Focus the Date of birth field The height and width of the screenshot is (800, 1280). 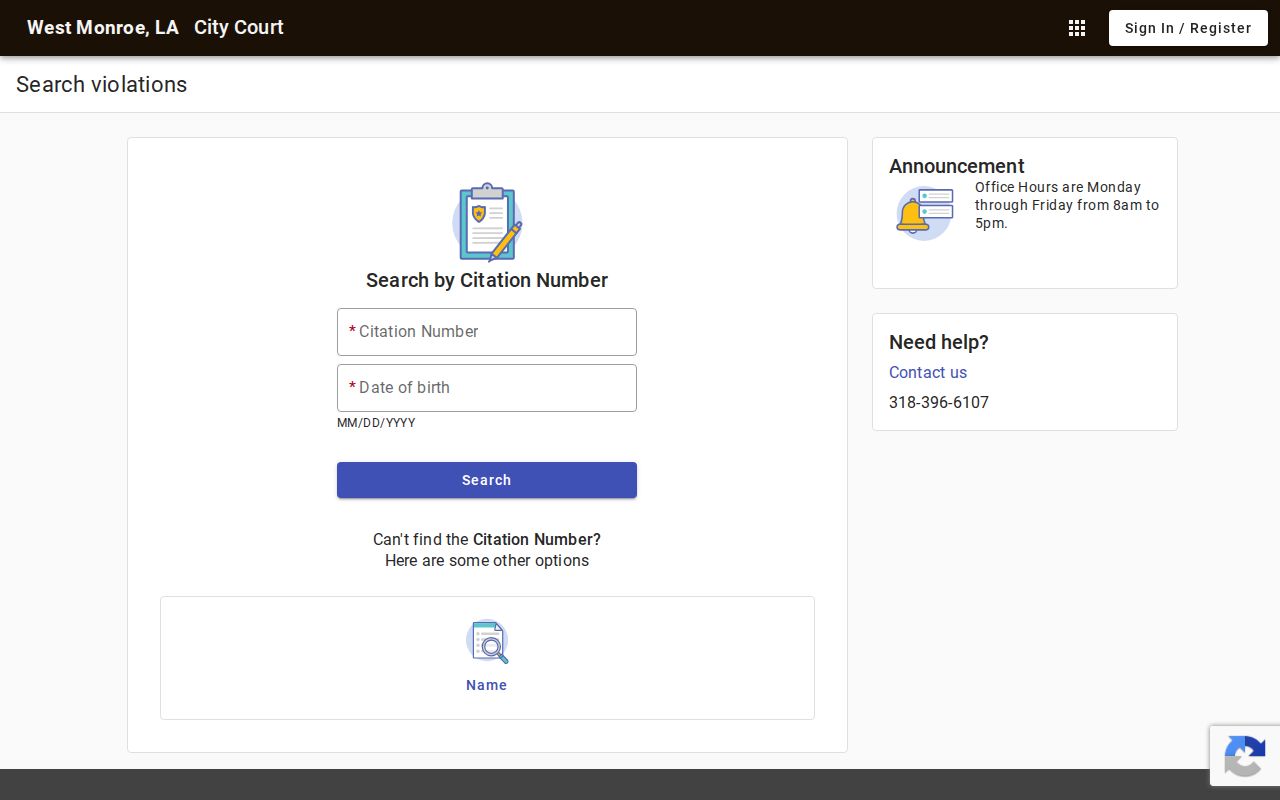pos(487,388)
